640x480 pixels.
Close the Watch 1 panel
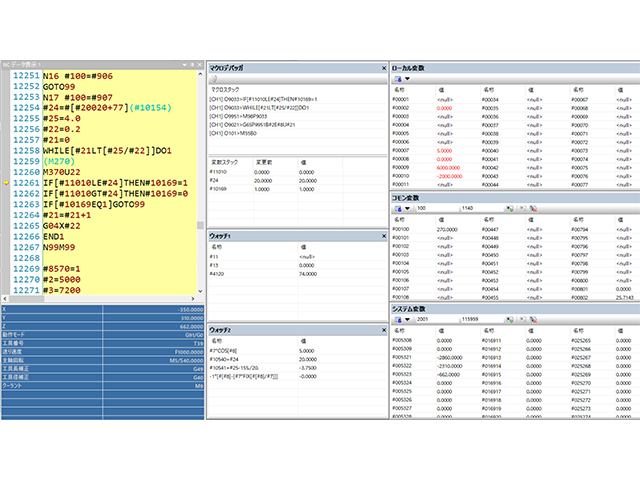(x=384, y=236)
